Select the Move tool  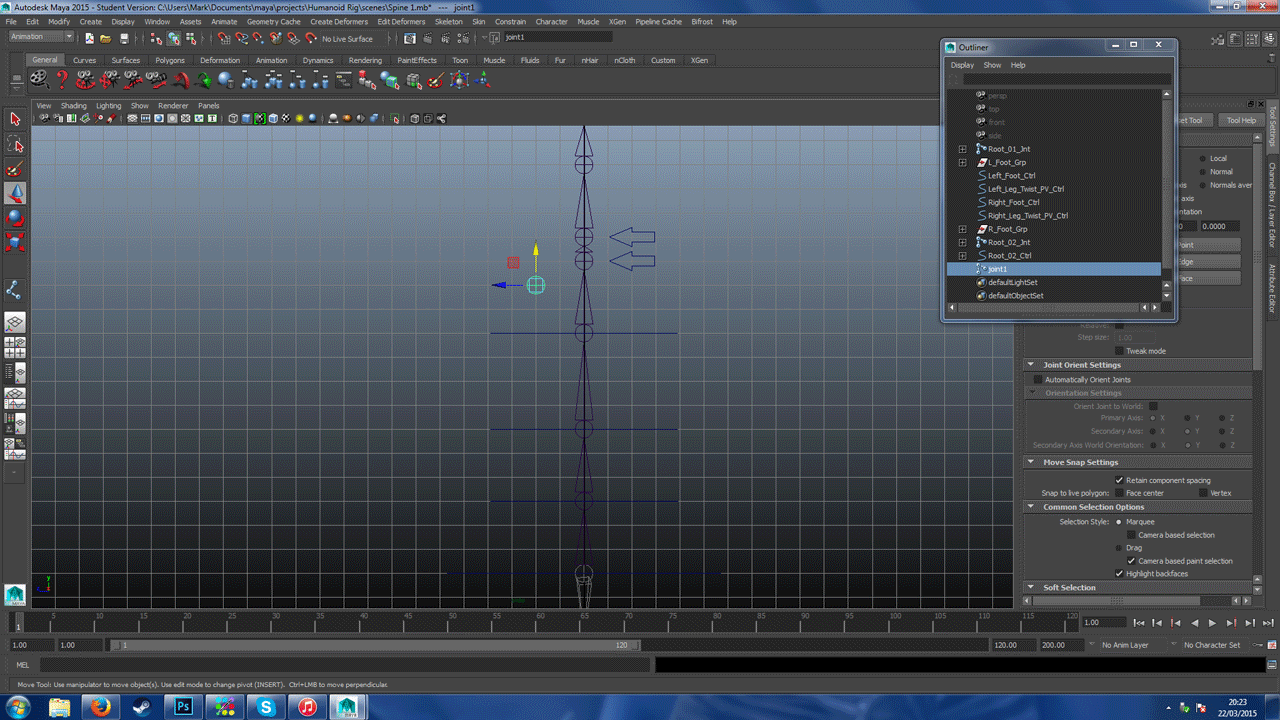click(x=15, y=191)
